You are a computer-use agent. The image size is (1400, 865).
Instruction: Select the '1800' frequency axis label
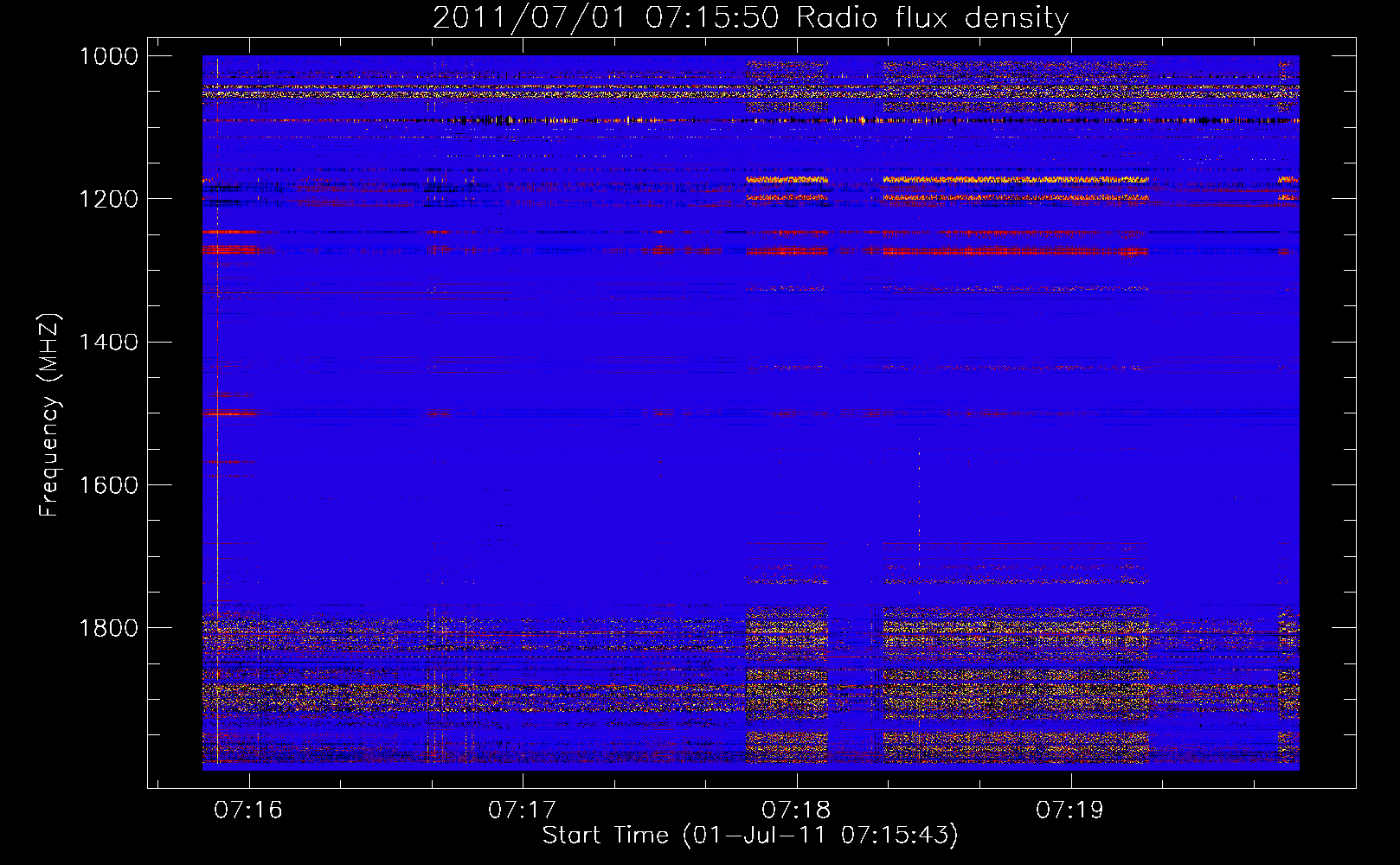[x=108, y=627]
